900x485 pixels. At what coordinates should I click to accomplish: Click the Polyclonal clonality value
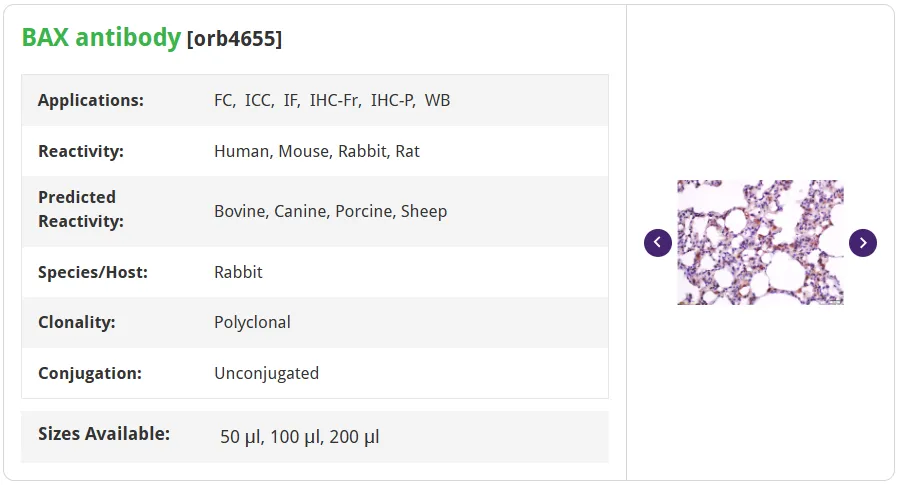click(253, 323)
